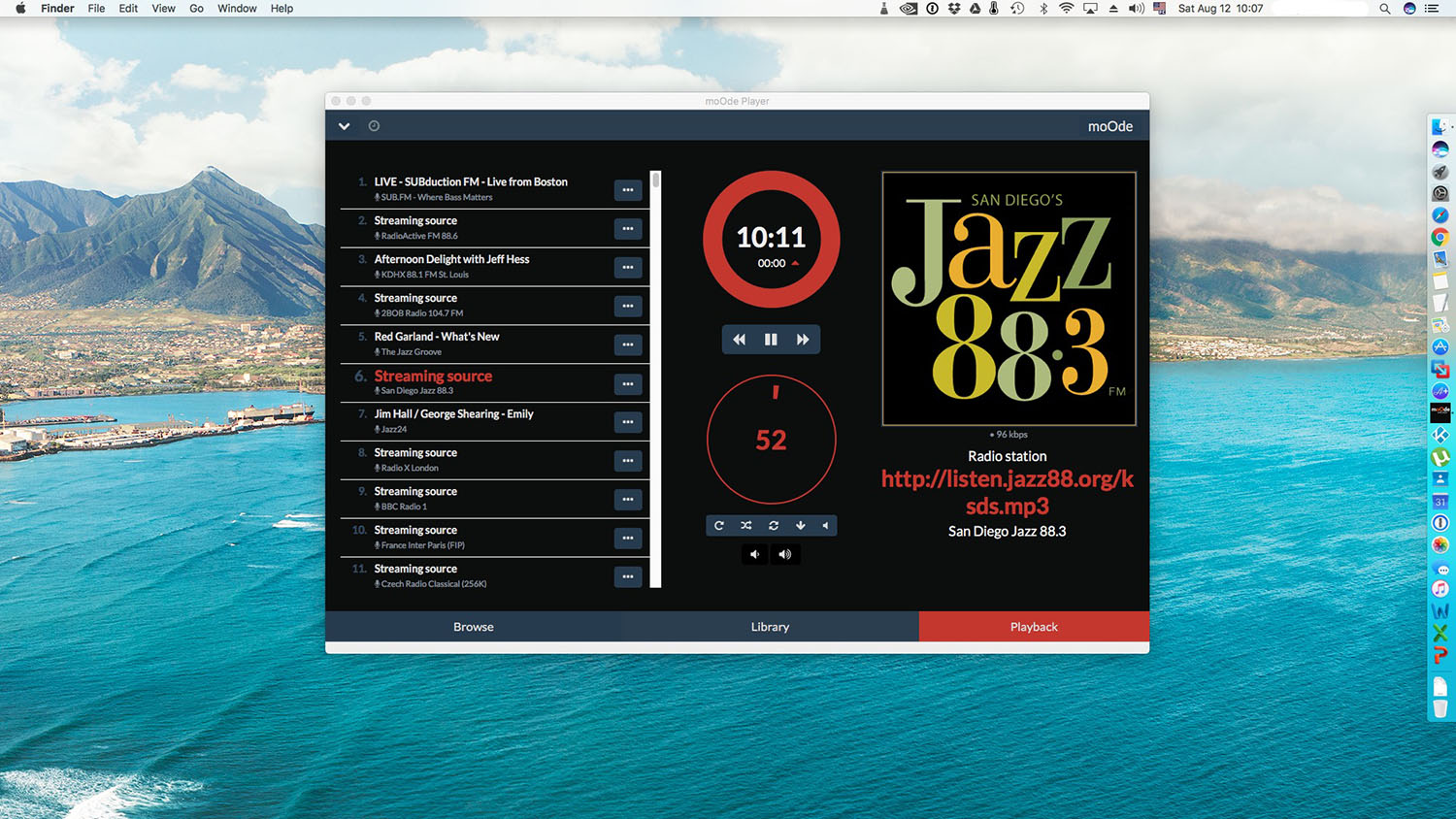1456x819 pixels.
Task: Play Red Garland - What's New
Action: (437, 337)
